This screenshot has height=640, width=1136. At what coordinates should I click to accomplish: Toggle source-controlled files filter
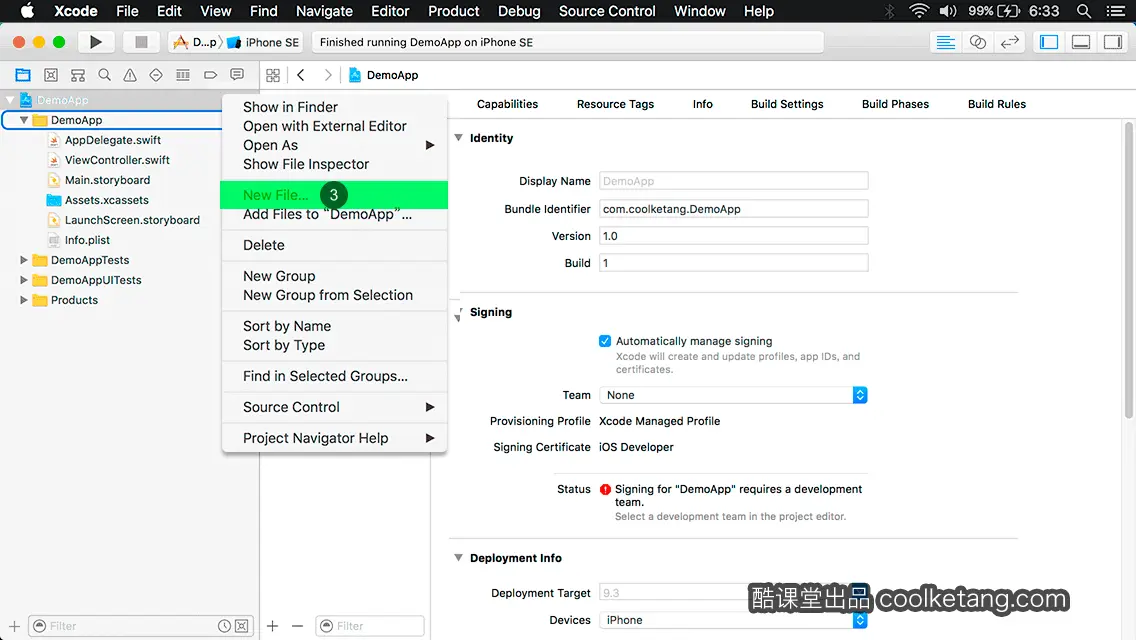pyautogui.click(x=242, y=626)
